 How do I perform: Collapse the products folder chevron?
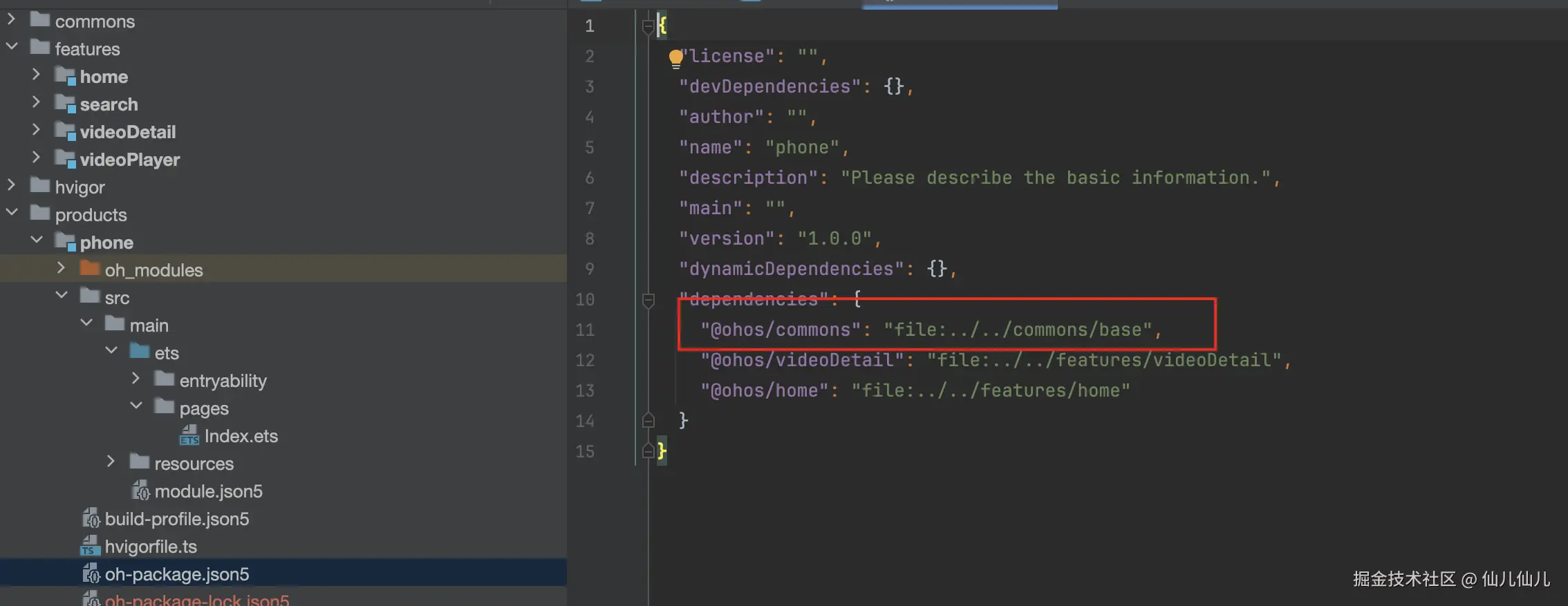pos(11,214)
